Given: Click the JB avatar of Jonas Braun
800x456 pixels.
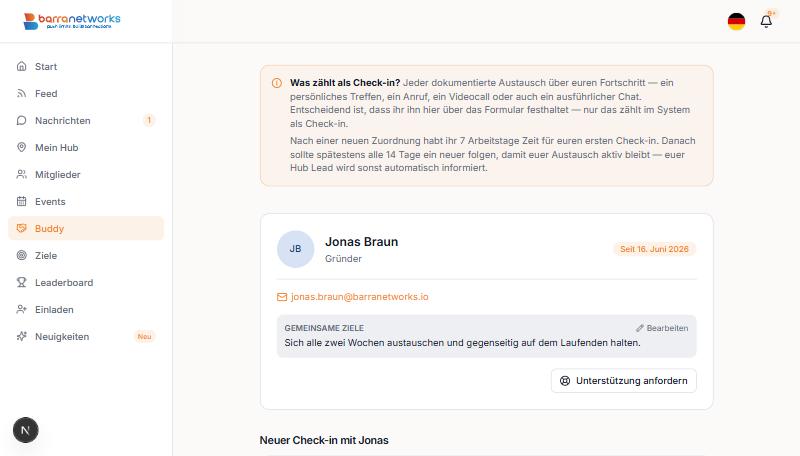Looking at the screenshot, I should [295, 249].
